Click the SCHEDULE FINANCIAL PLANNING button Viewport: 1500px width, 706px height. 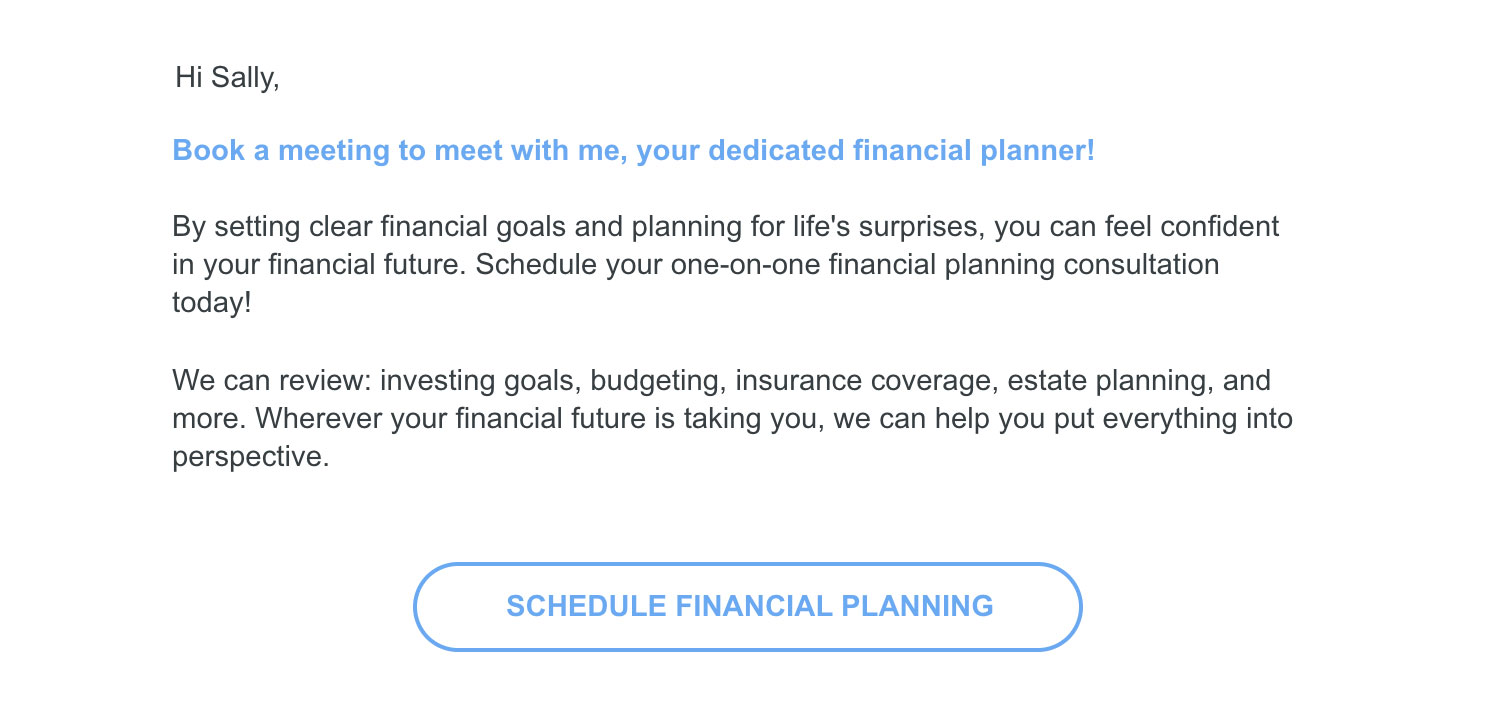pyautogui.click(x=748, y=607)
